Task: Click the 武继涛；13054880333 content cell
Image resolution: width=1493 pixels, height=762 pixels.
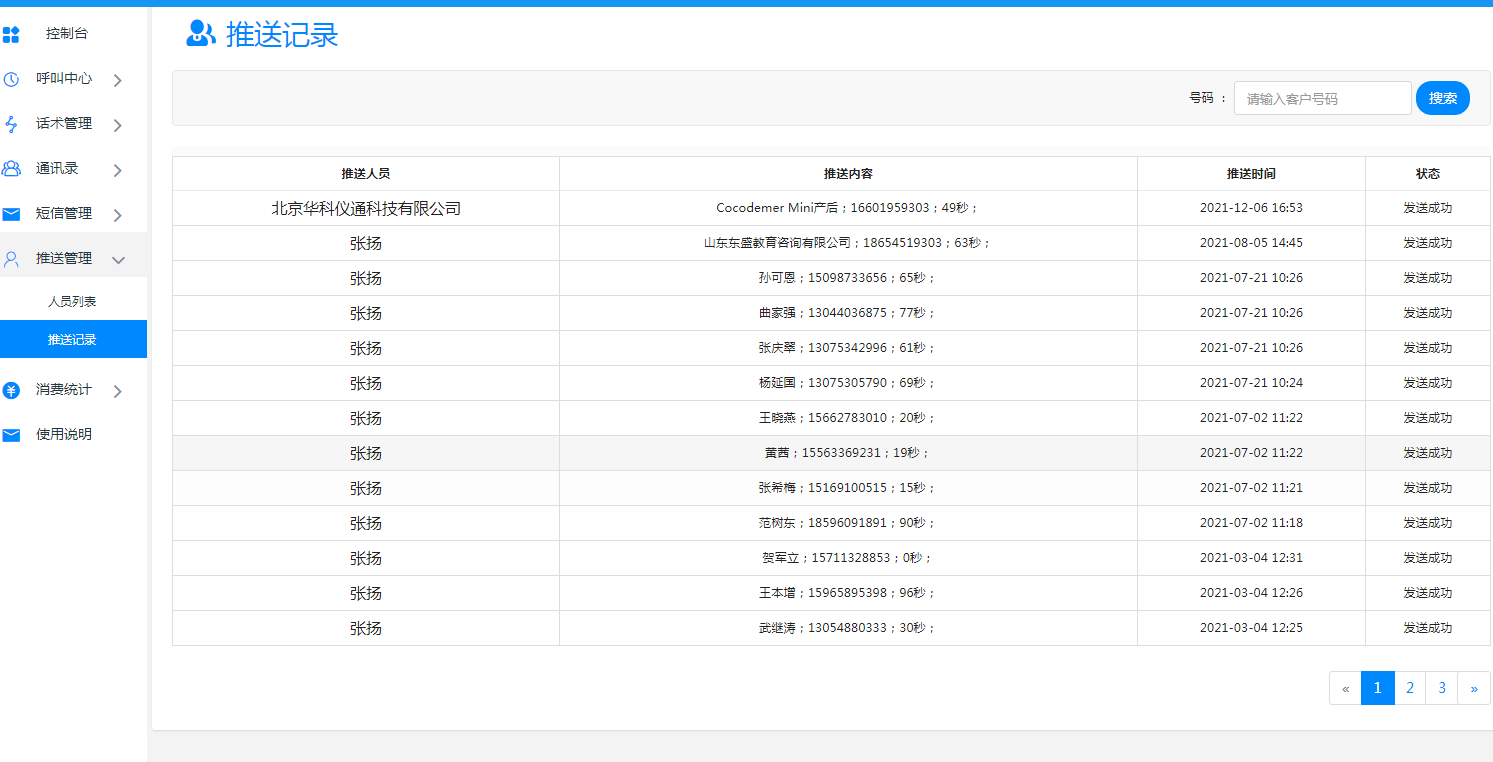Action: (x=848, y=628)
